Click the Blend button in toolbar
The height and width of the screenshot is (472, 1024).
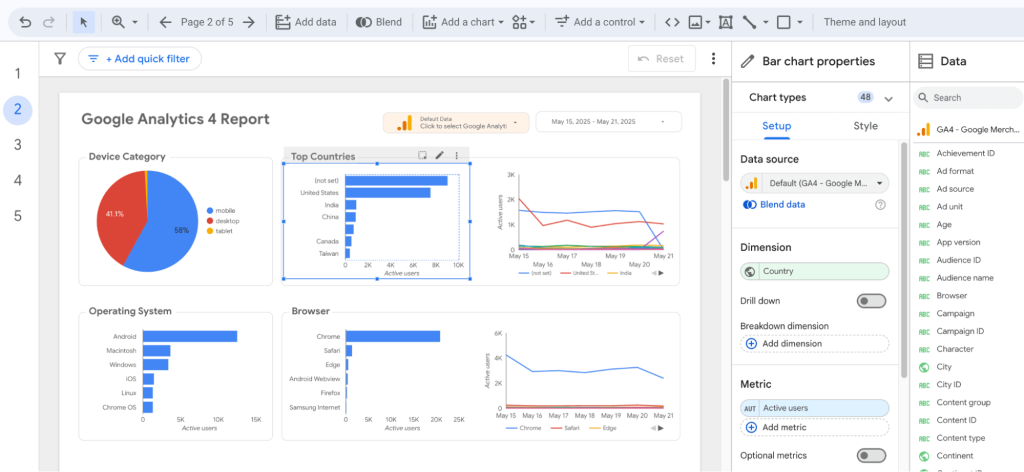[x=379, y=22]
